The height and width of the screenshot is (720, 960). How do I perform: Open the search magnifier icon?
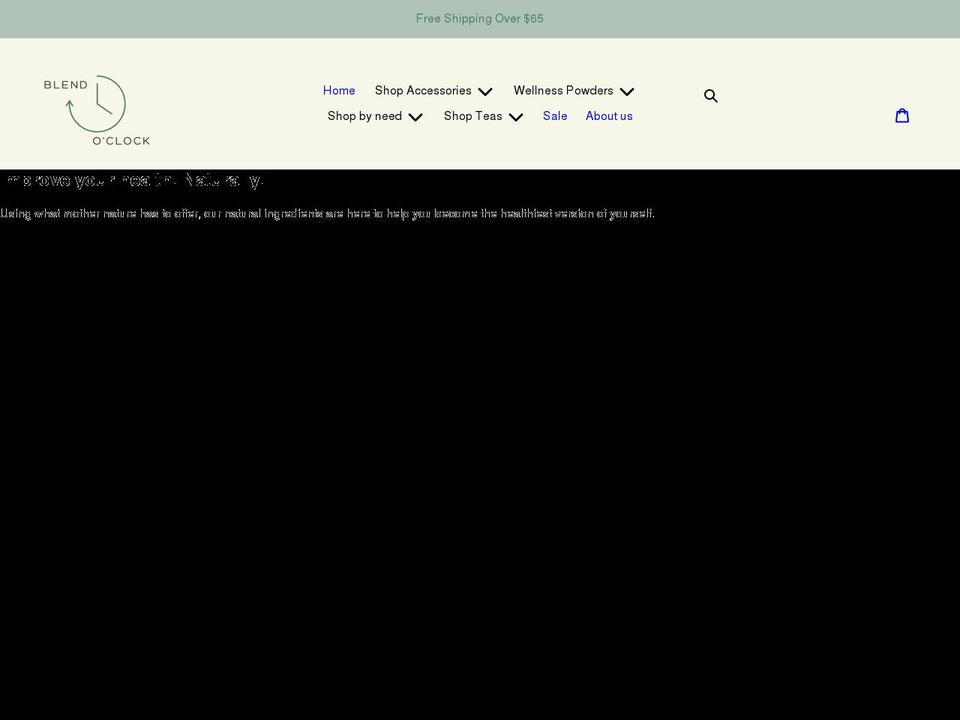coord(711,95)
